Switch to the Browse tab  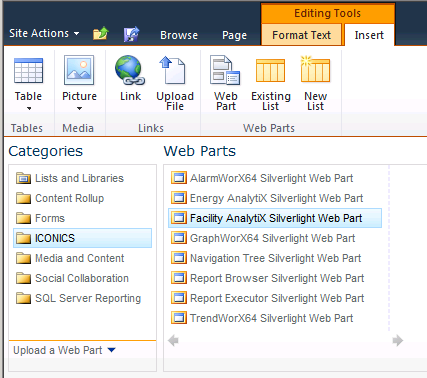coord(179,35)
